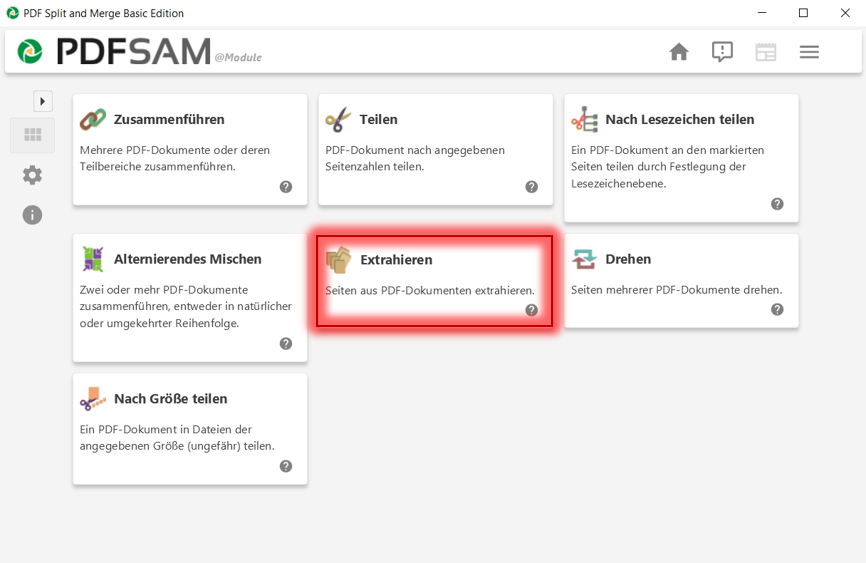Click text 'PDF-Dokument nach angegebenen'
This screenshot has width=866, height=563.
[x=415, y=150]
